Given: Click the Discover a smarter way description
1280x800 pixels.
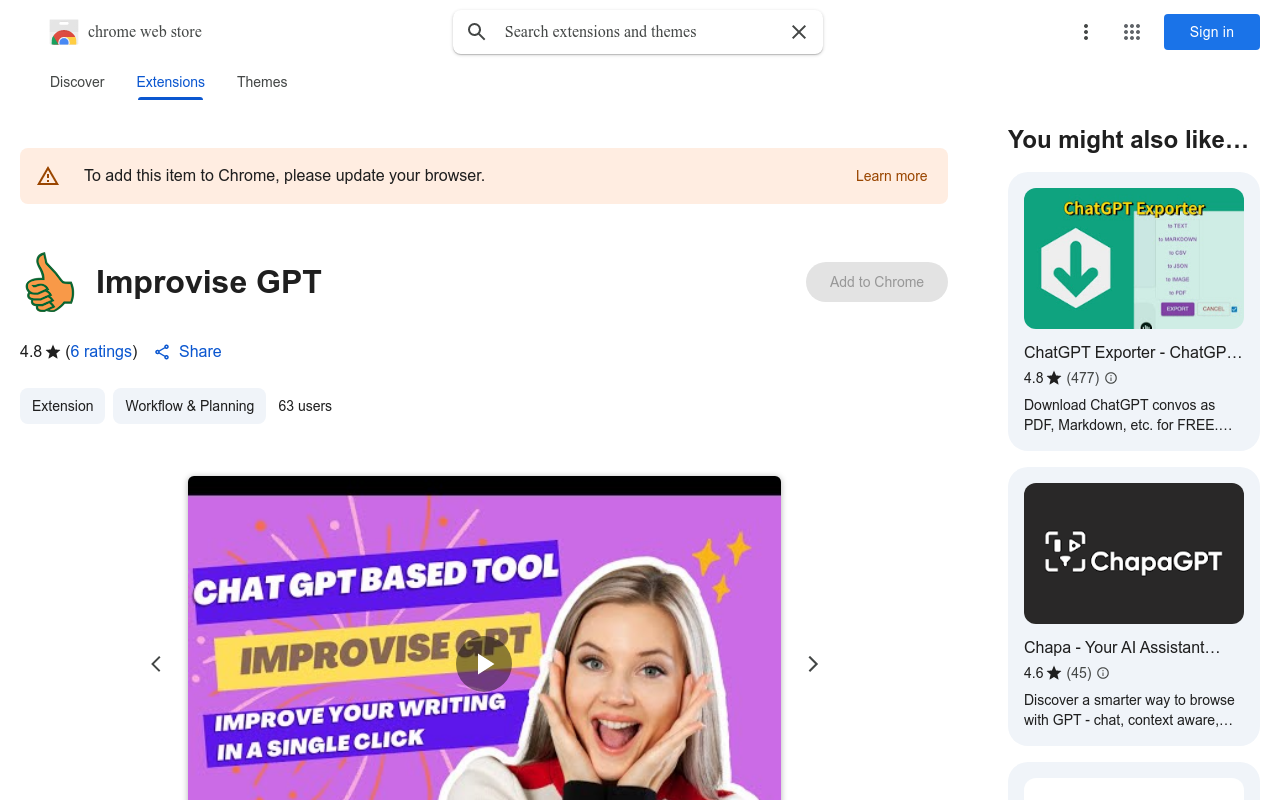Looking at the screenshot, I should (x=1129, y=710).
